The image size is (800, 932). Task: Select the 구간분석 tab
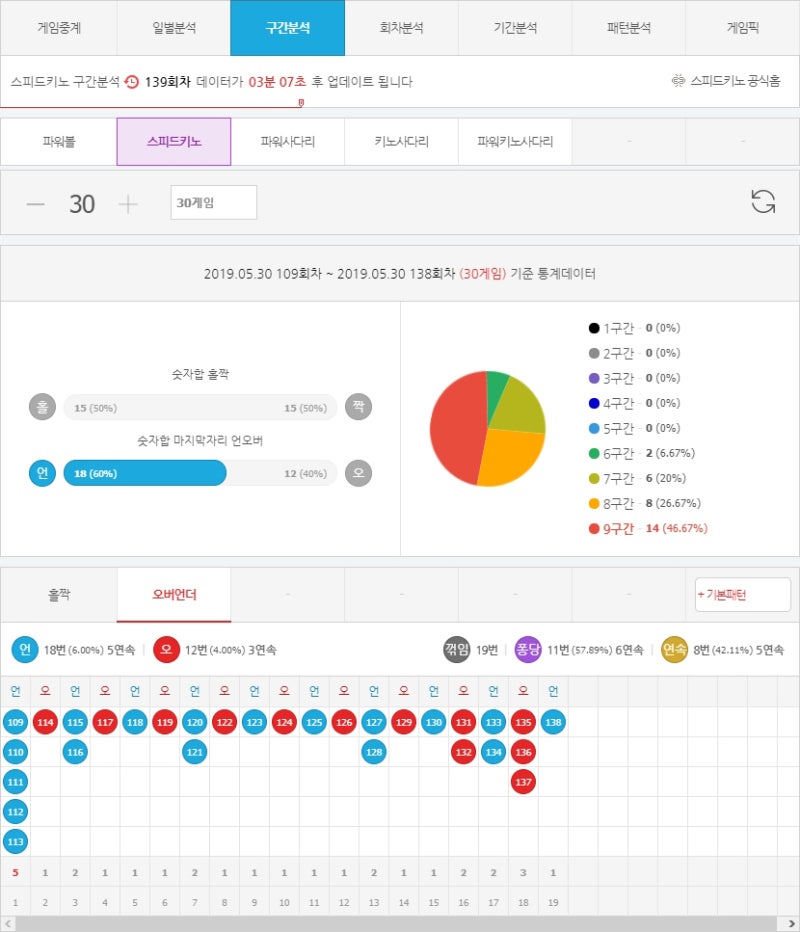coord(288,28)
